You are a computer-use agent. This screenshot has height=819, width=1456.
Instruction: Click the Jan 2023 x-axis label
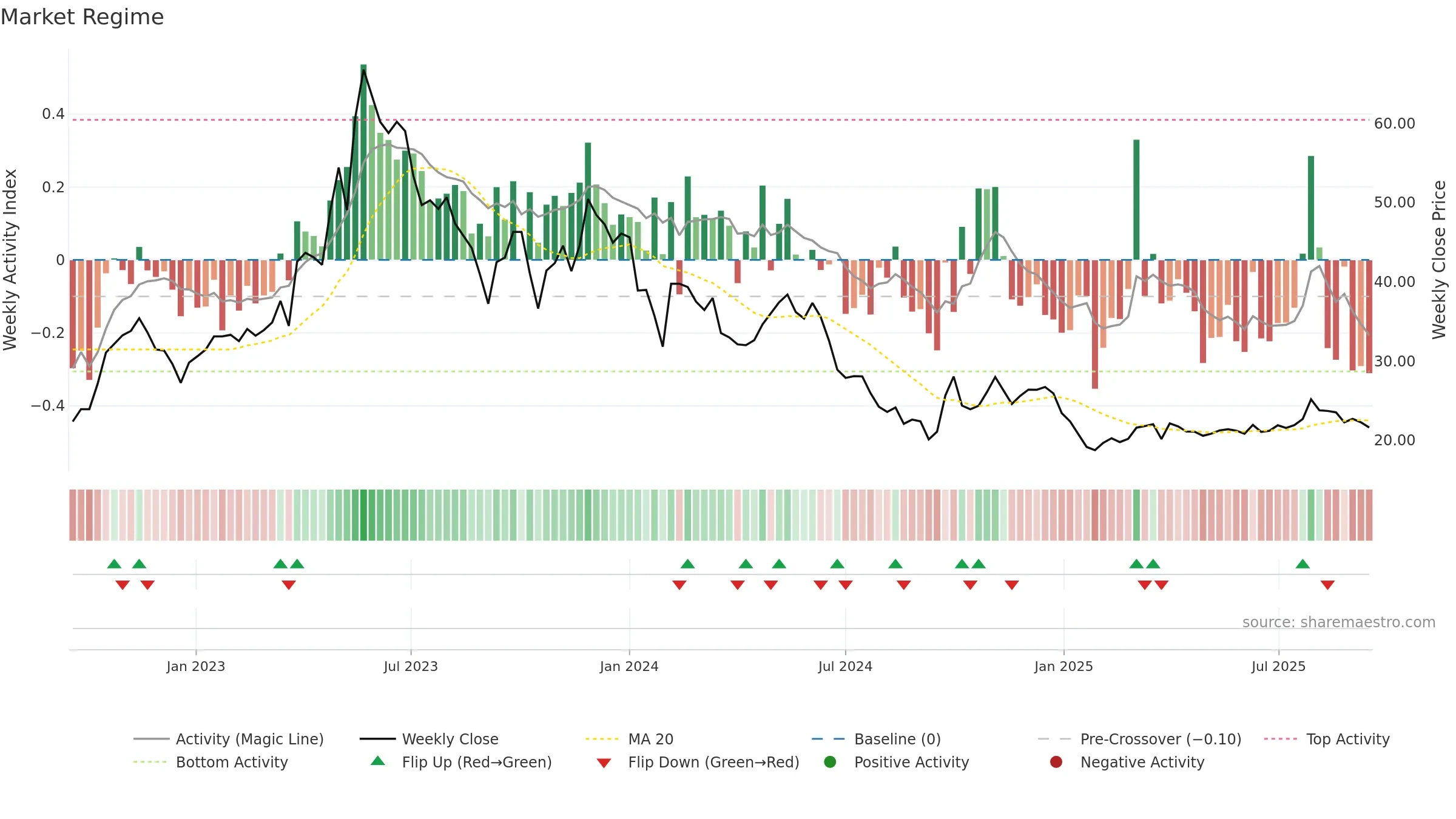click(x=195, y=666)
